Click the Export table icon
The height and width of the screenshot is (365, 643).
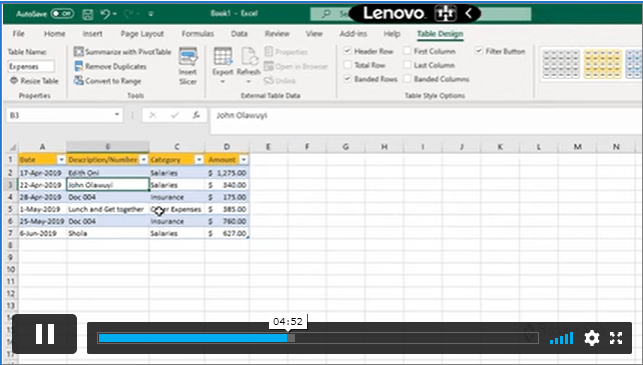pyautogui.click(x=223, y=56)
